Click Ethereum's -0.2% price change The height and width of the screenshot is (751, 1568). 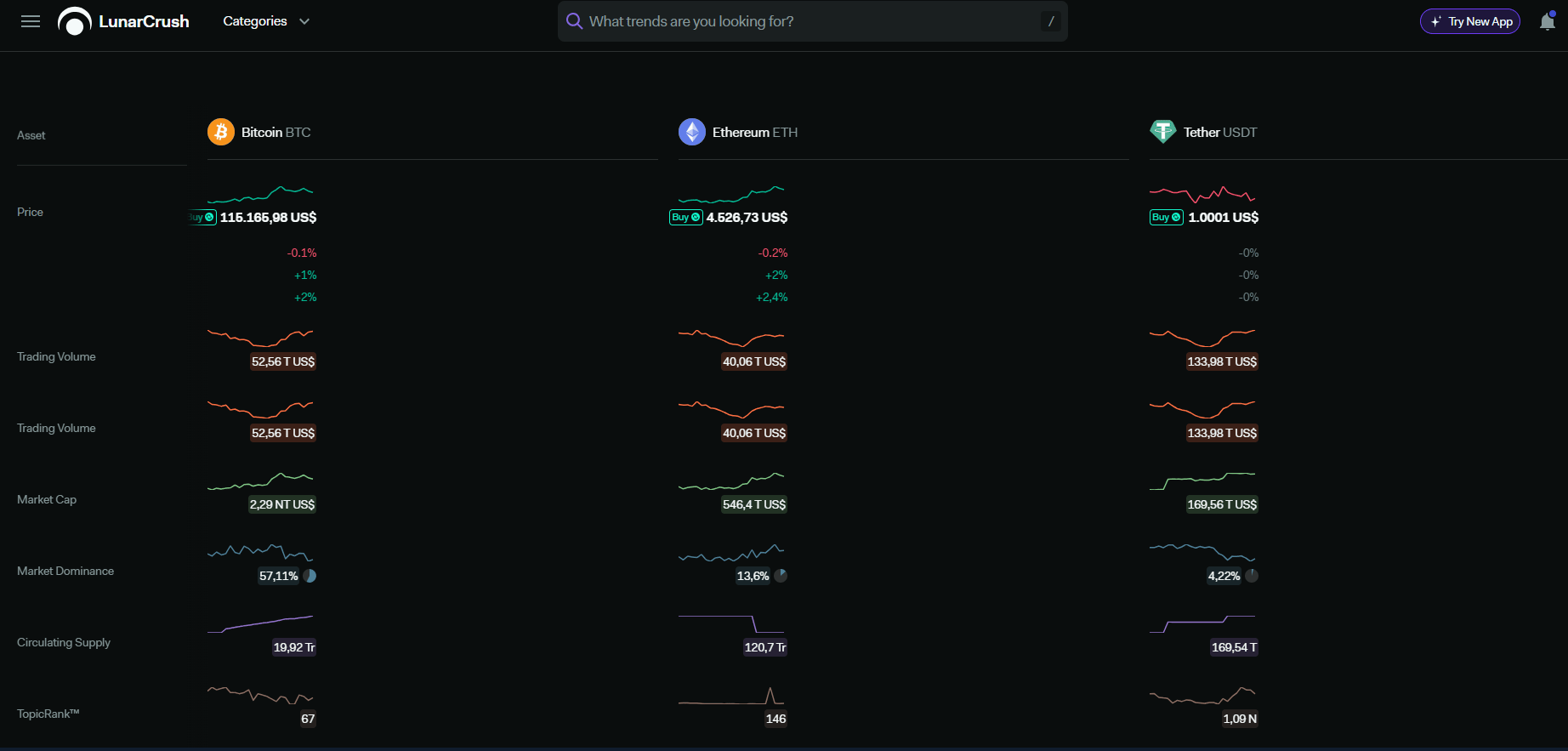pyautogui.click(x=773, y=253)
